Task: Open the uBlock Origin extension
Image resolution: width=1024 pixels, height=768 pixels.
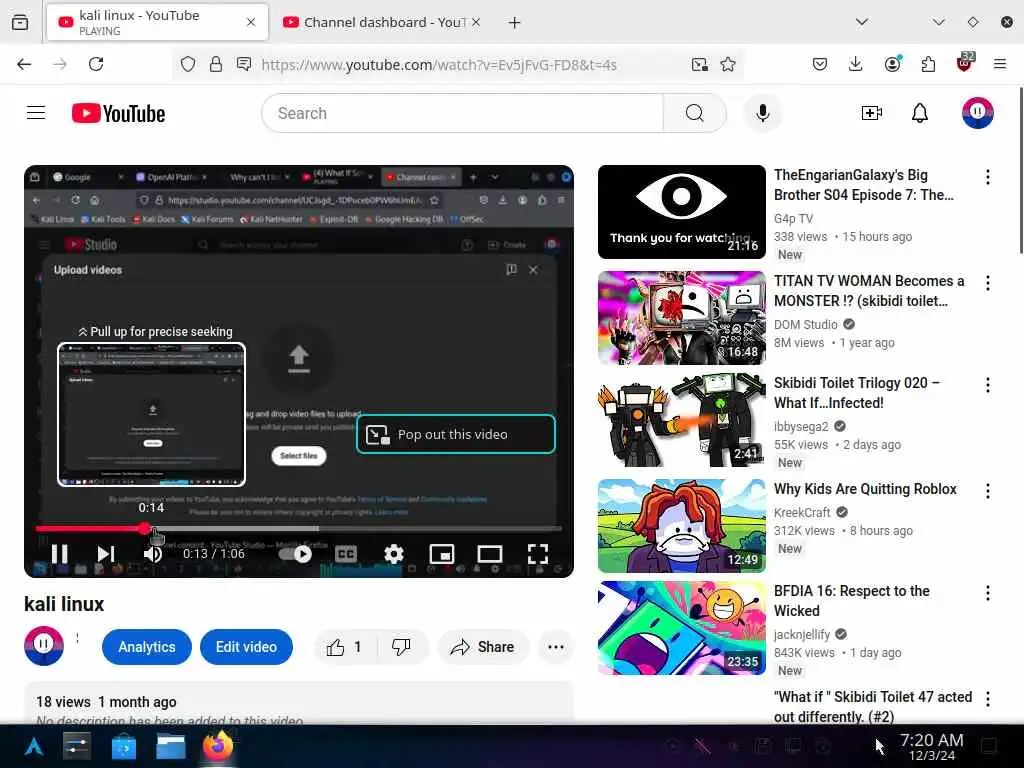Action: pos(965,62)
